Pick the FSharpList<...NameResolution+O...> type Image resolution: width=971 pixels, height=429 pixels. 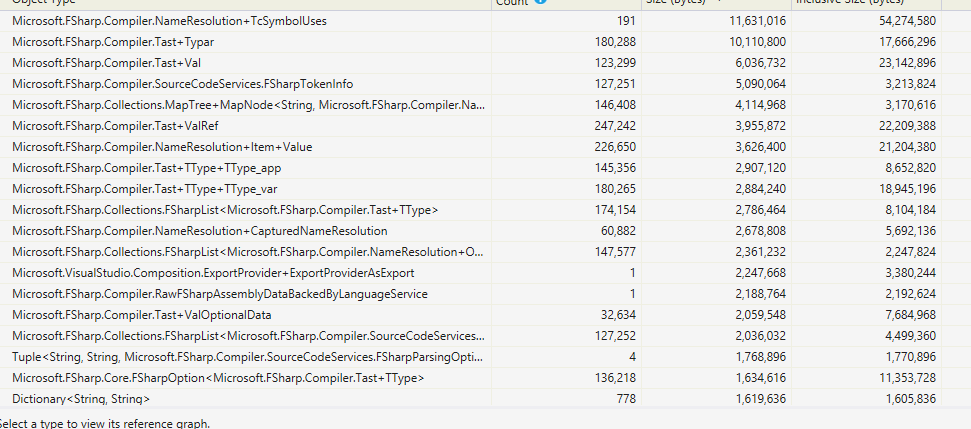[248, 252]
